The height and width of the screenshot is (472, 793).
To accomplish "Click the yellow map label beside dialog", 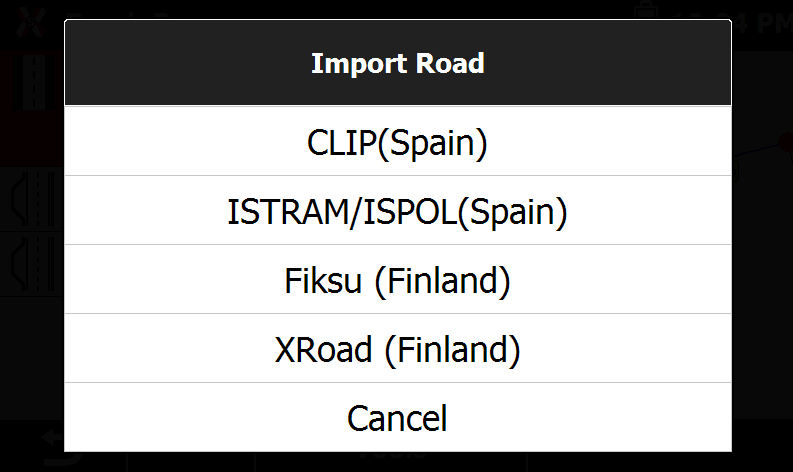I will click(736, 171).
